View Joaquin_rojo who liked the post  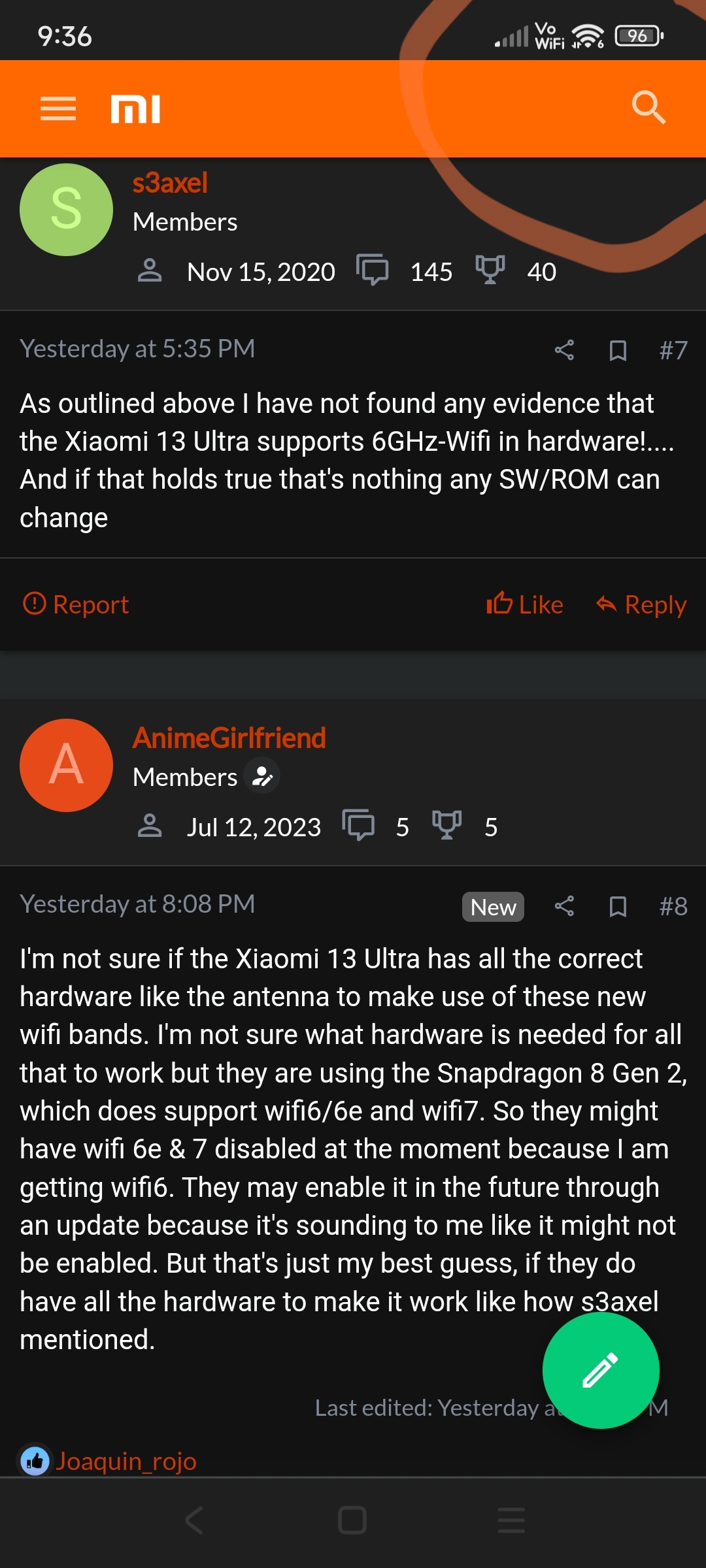126,1461
